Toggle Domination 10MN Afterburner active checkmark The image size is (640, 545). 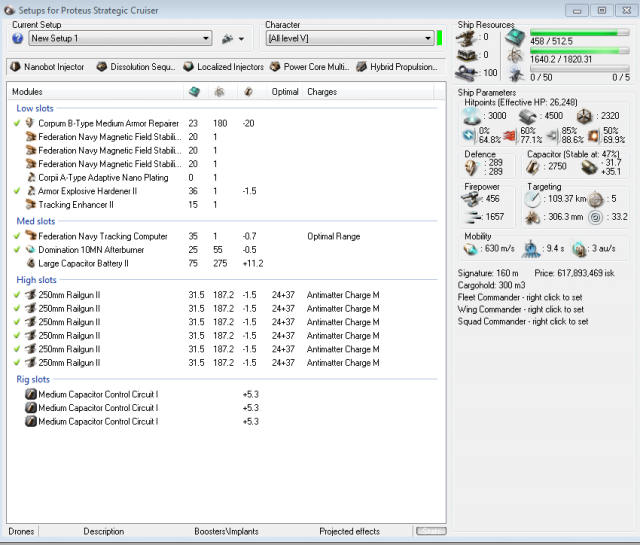click(17, 249)
